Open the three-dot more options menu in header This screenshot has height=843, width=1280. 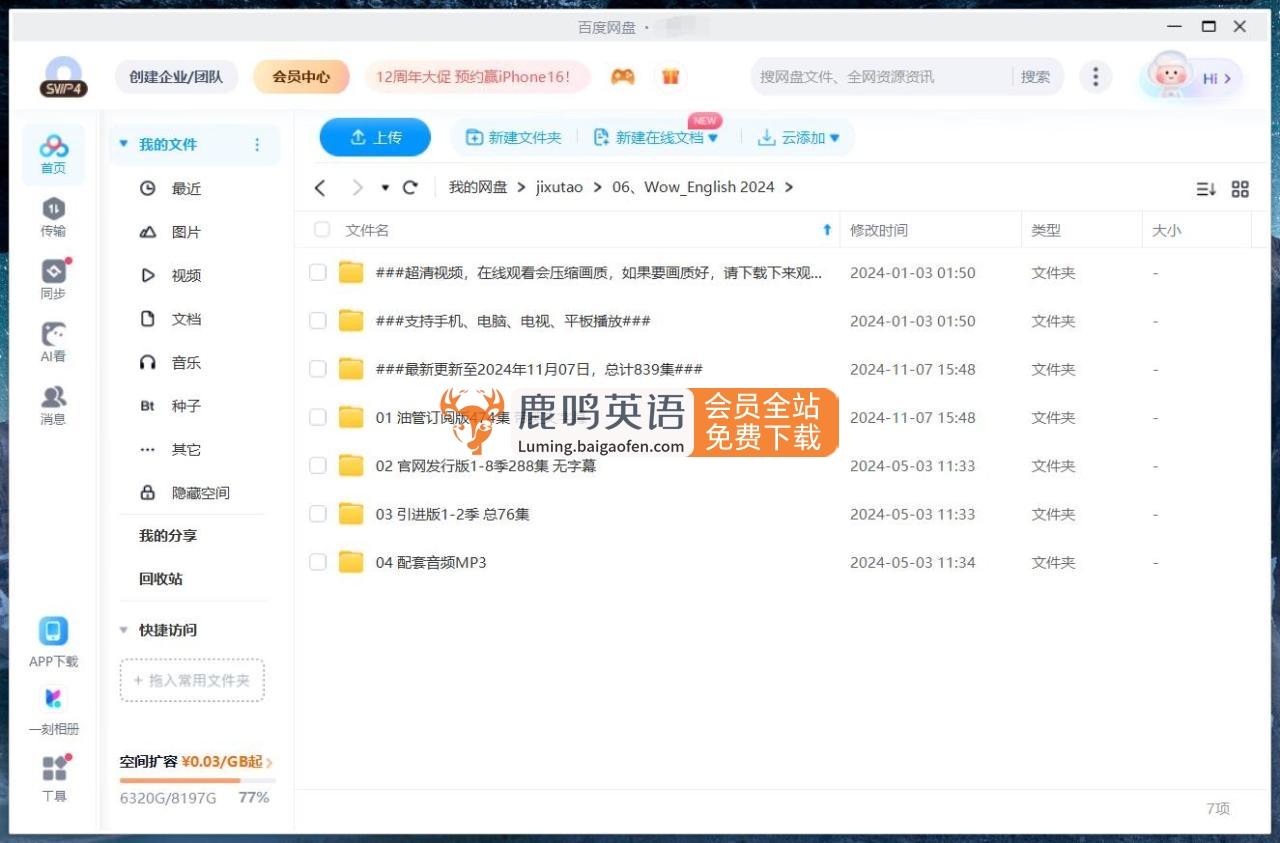[x=1096, y=77]
